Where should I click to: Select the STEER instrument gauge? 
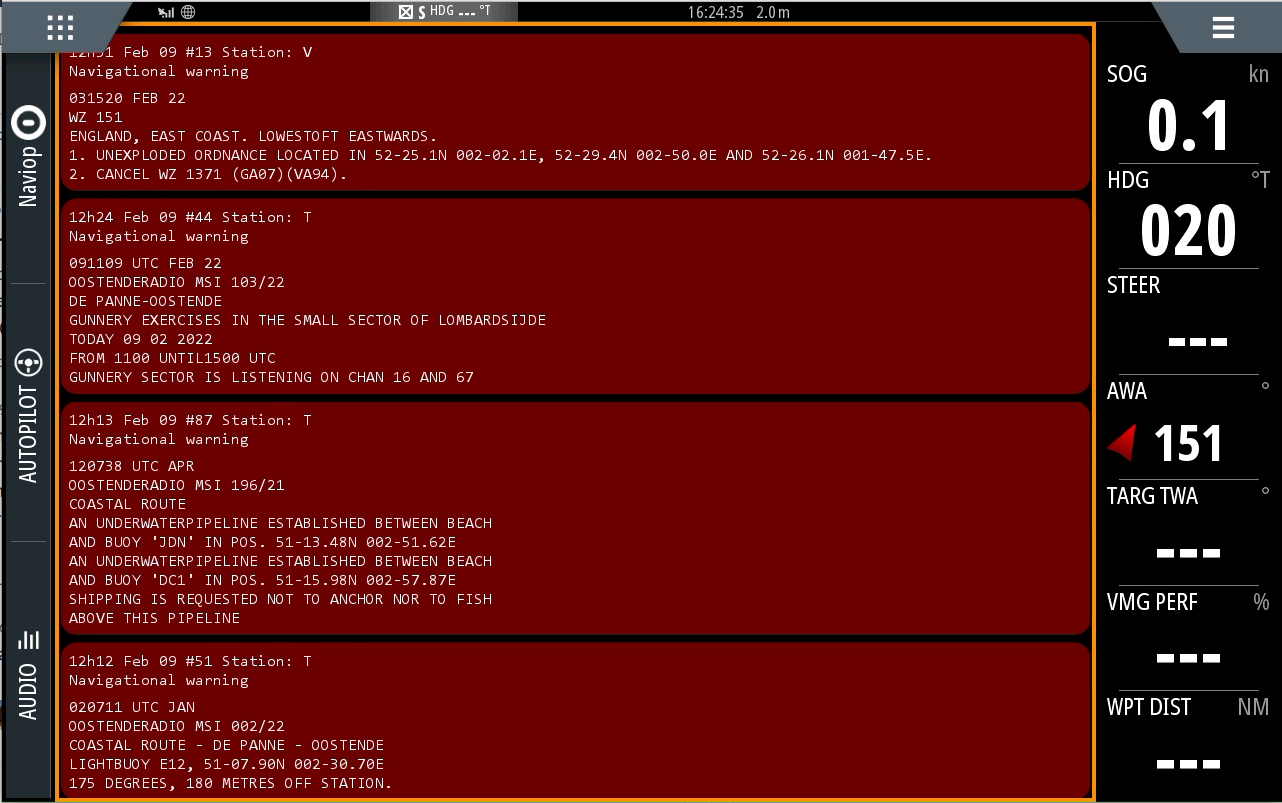tap(1187, 321)
